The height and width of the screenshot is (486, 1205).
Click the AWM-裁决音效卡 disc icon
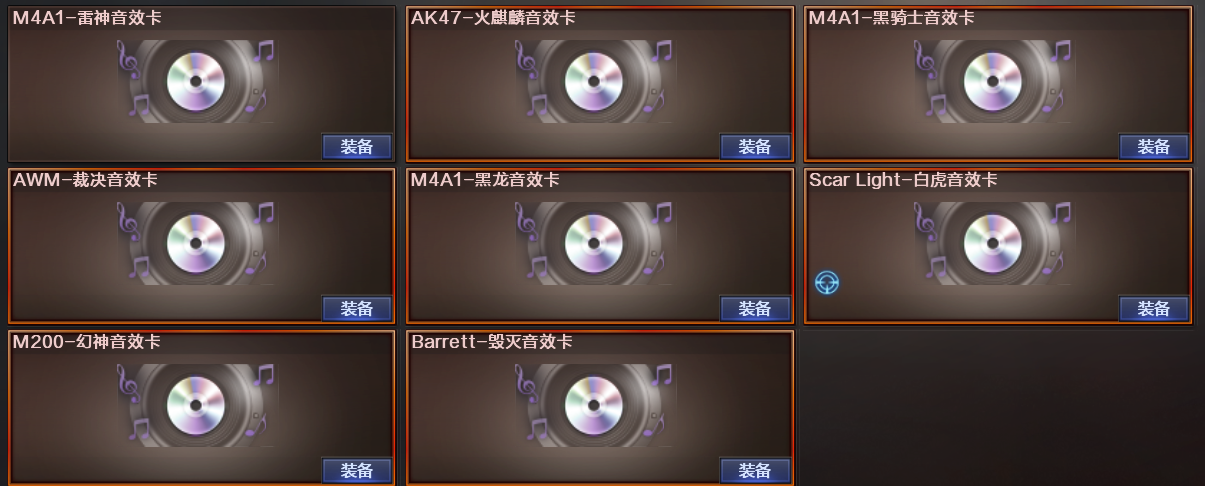pyautogui.click(x=196, y=243)
